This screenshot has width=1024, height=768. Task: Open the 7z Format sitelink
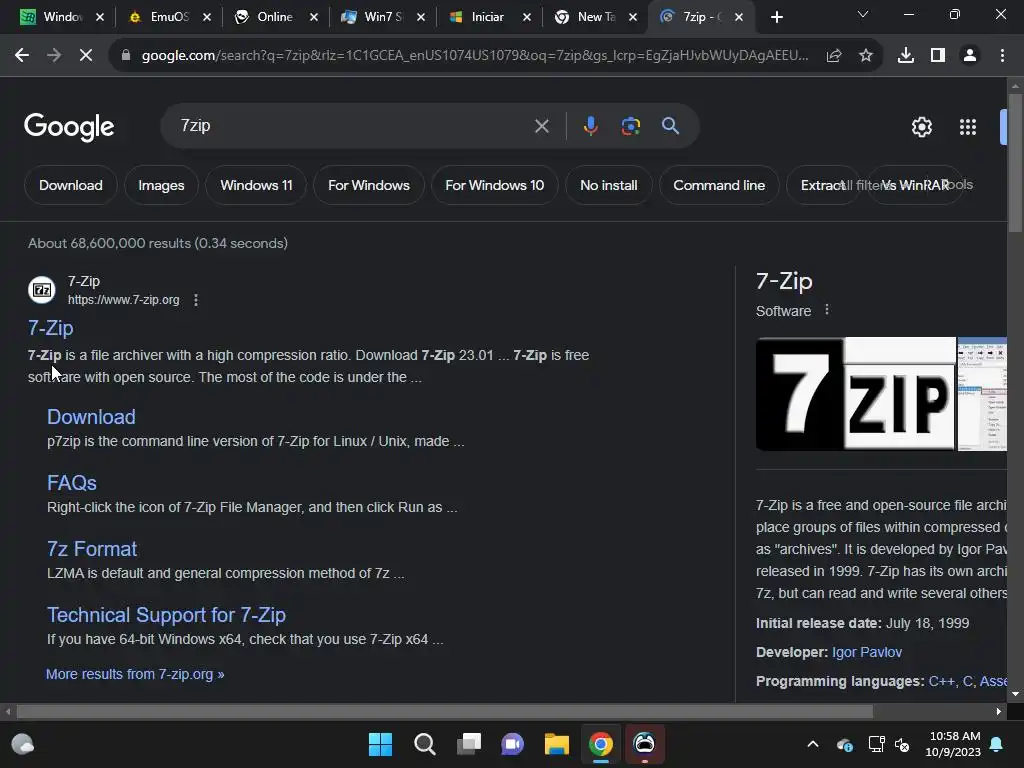[92, 549]
